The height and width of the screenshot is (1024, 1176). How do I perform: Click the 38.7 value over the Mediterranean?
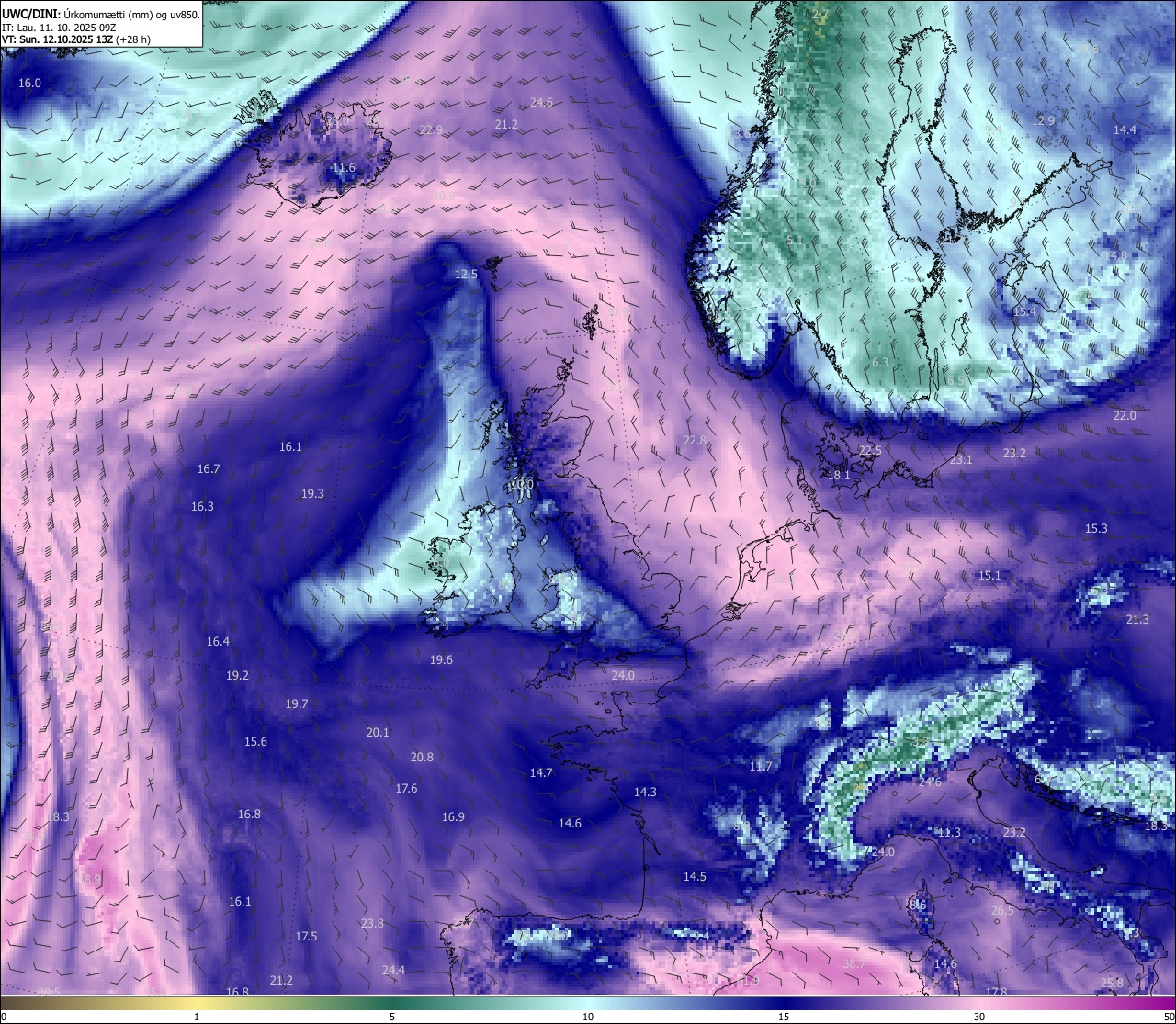click(854, 964)
